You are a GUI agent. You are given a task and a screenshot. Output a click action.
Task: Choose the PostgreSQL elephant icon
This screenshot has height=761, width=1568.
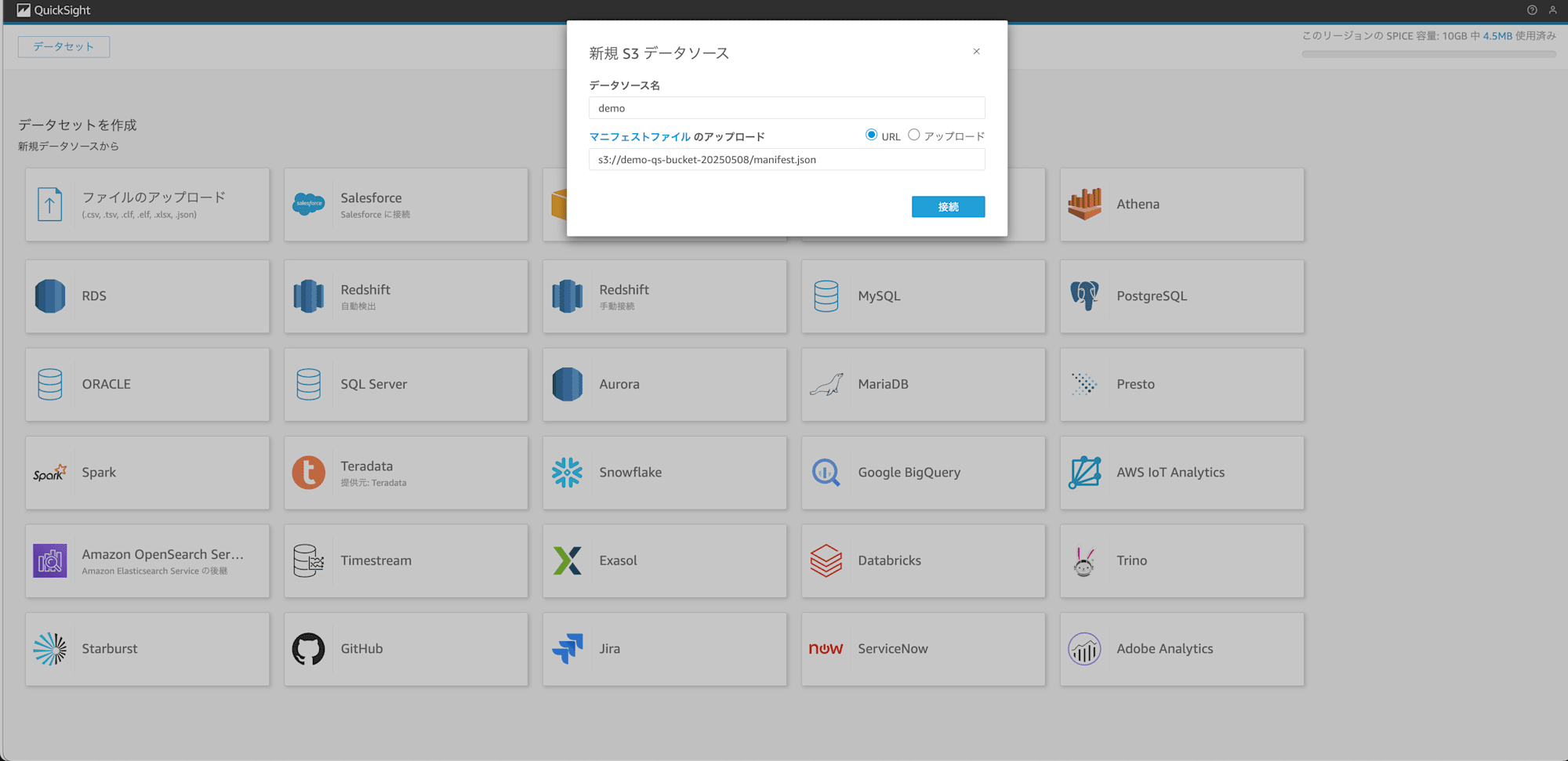pos(1084,296)
